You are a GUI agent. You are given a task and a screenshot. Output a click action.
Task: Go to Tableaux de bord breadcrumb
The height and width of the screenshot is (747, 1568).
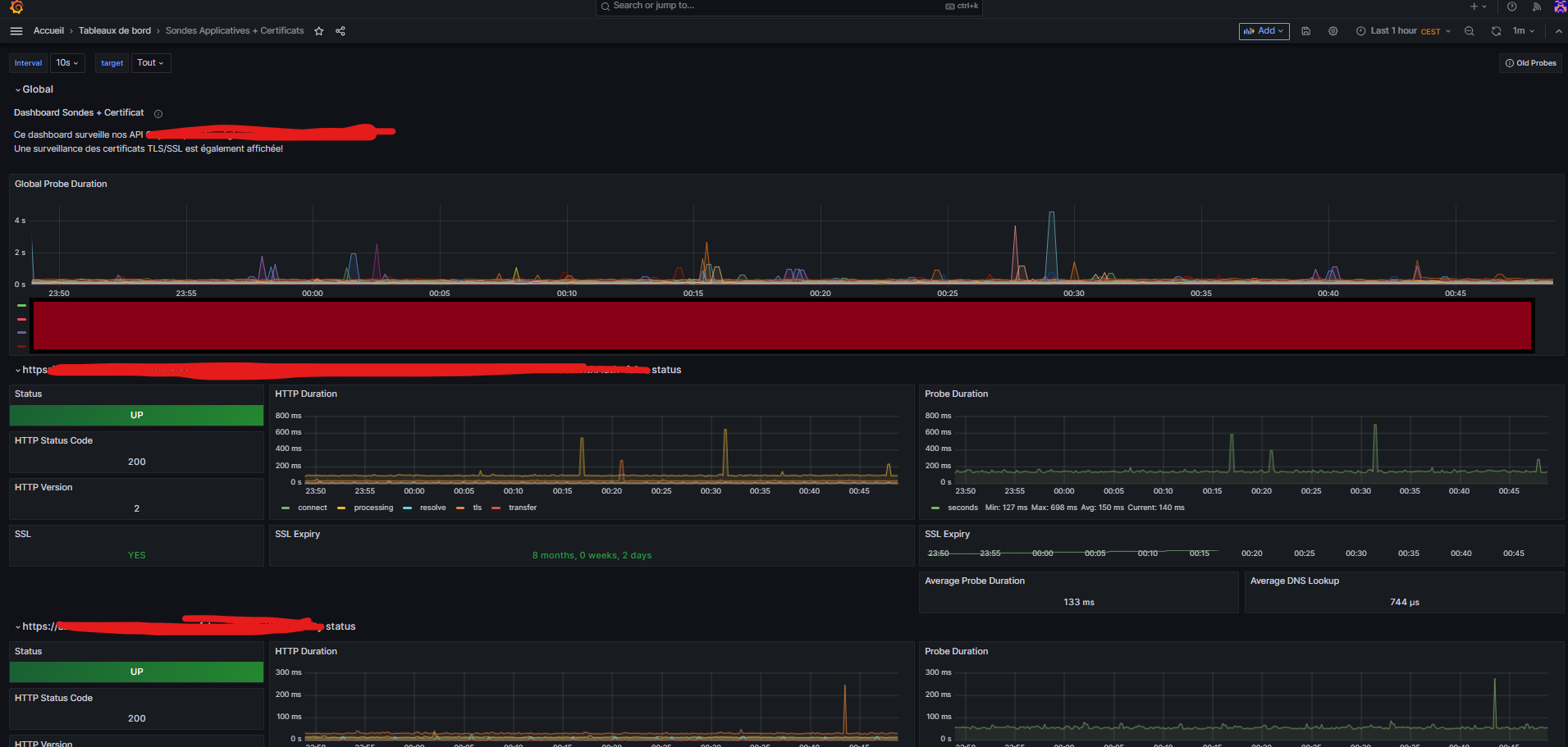coord(115,31)
